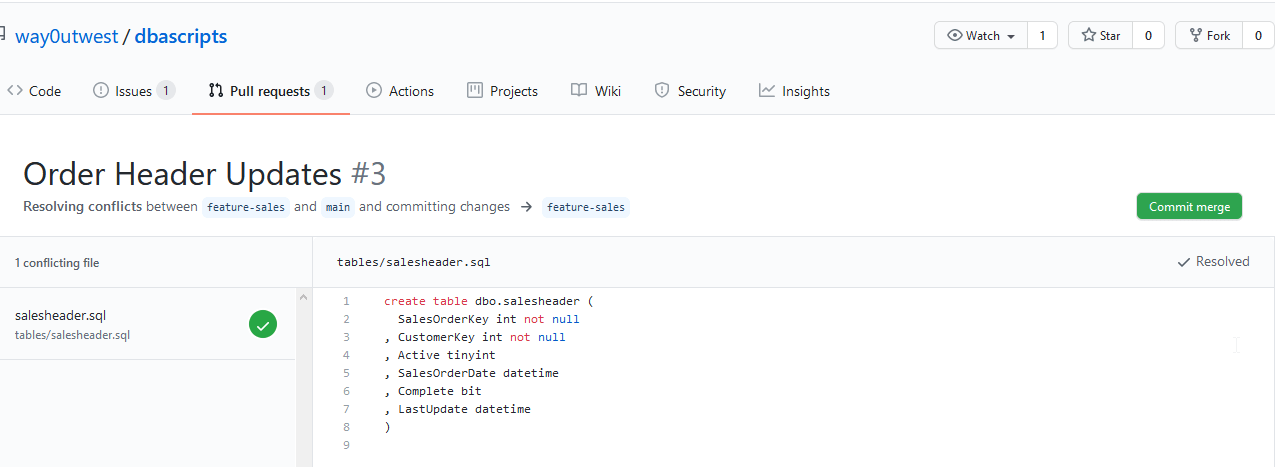Click the Projects board icon

475,91
